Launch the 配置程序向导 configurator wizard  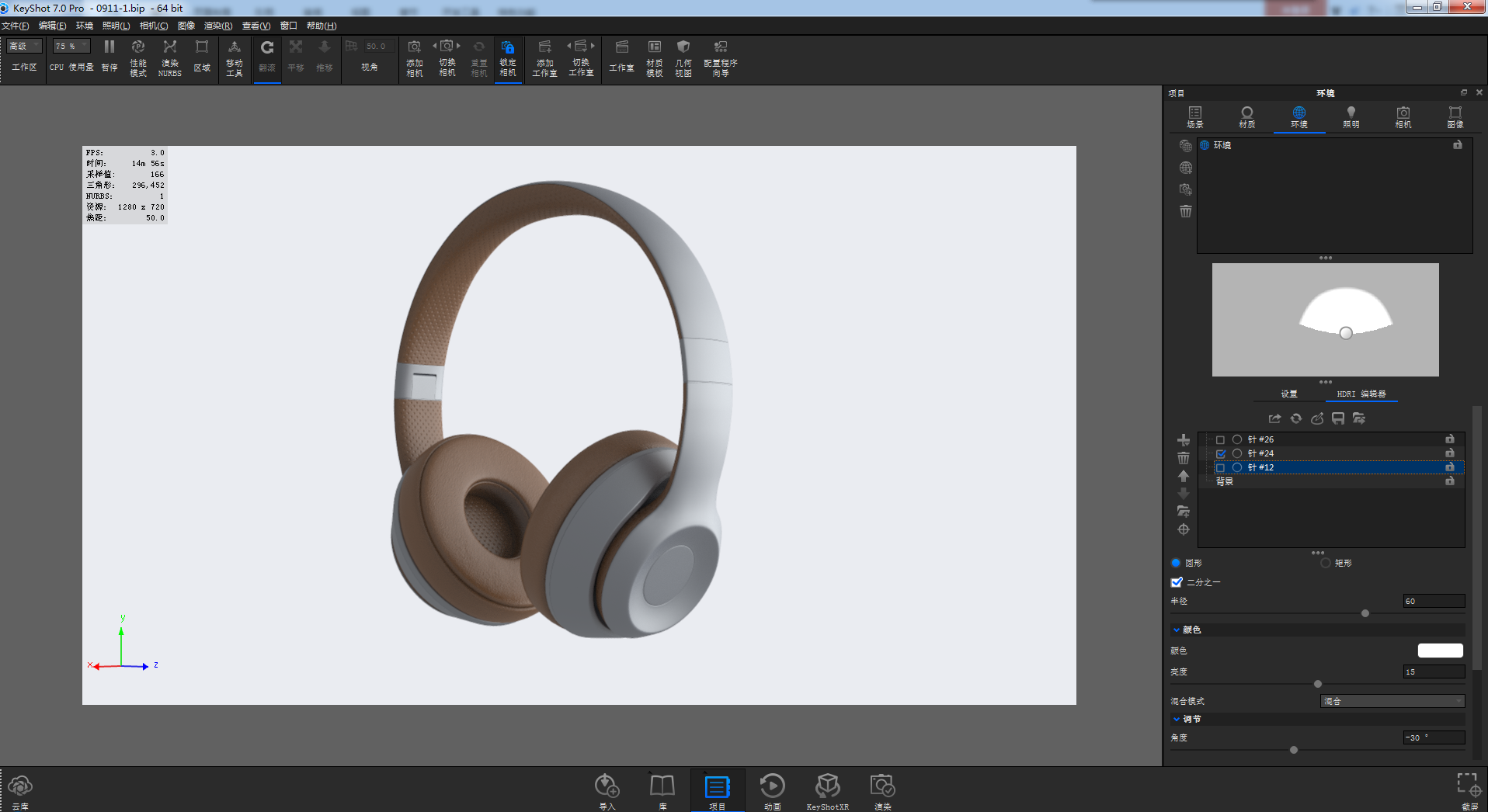[x=721, y=57]
